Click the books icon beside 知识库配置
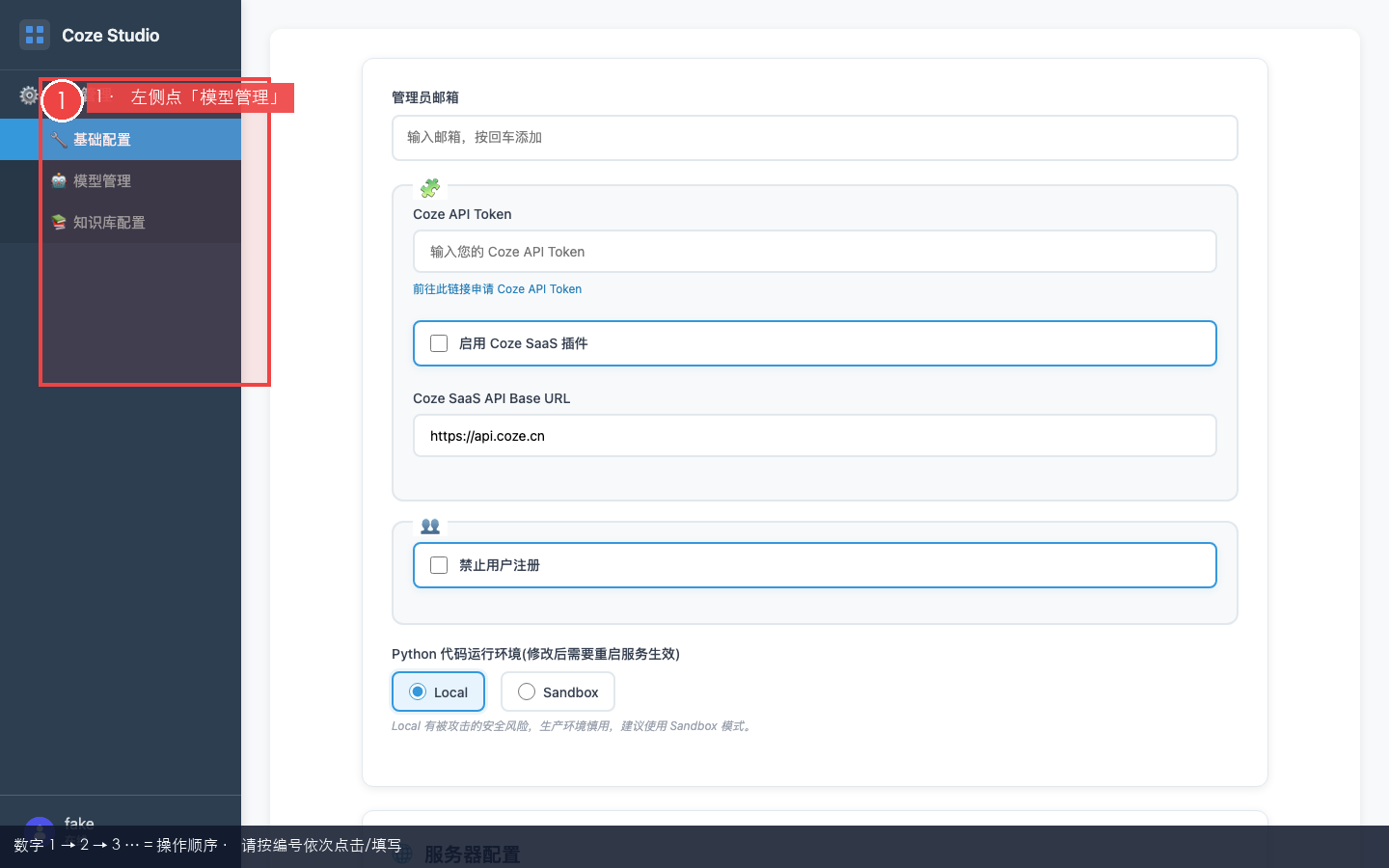Image resolution: width=1389 pixels, height=868 pixels. 59,222
